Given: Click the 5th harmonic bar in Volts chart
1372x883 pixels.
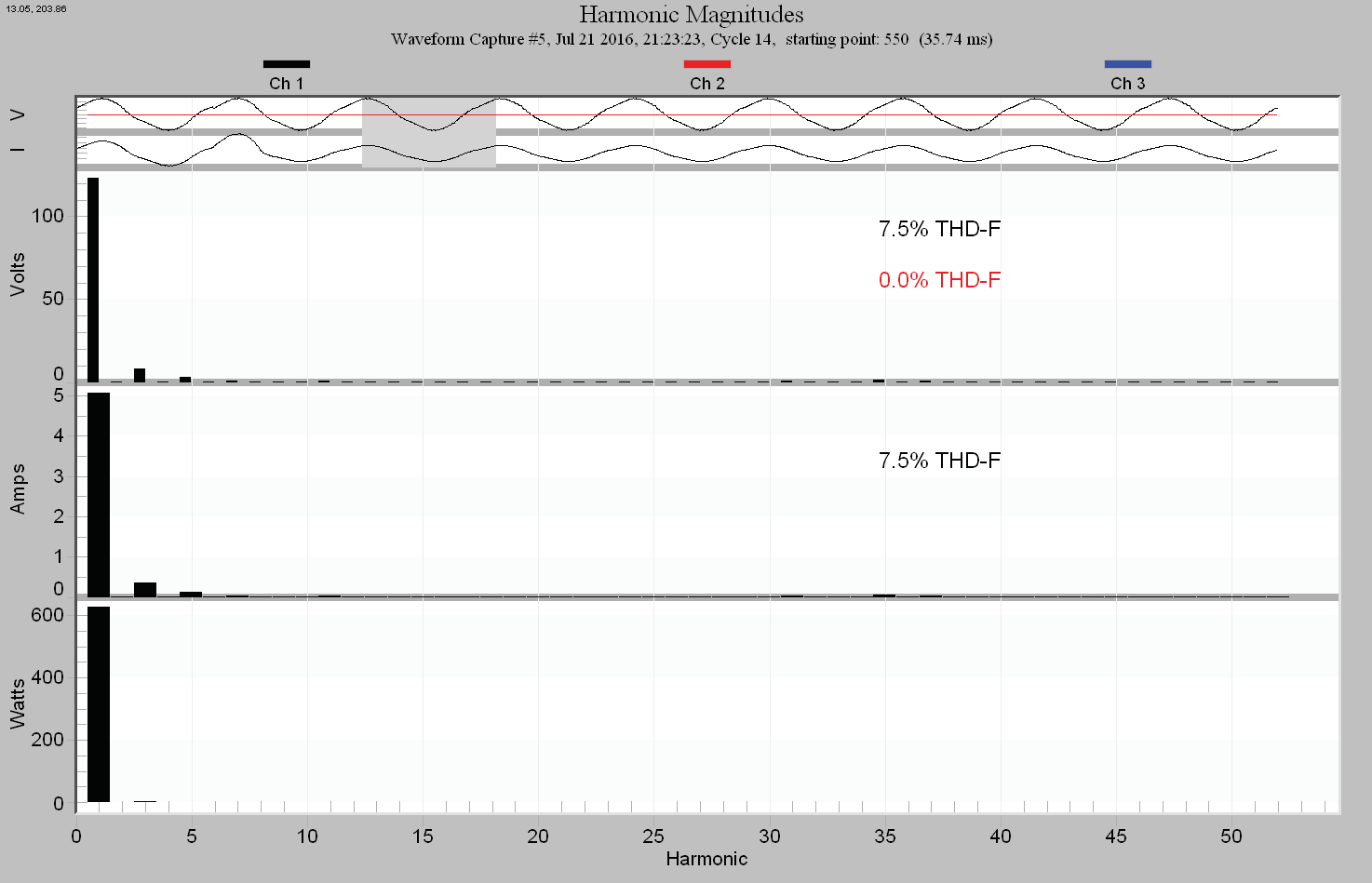Looking at the screenshot, I should point(185,379).
